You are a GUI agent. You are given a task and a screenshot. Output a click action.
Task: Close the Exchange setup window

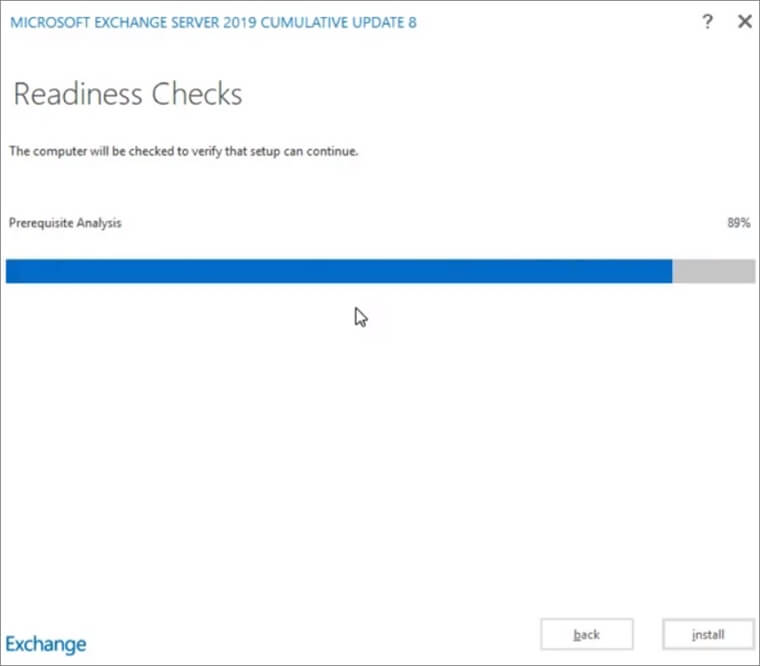point(744,21)
